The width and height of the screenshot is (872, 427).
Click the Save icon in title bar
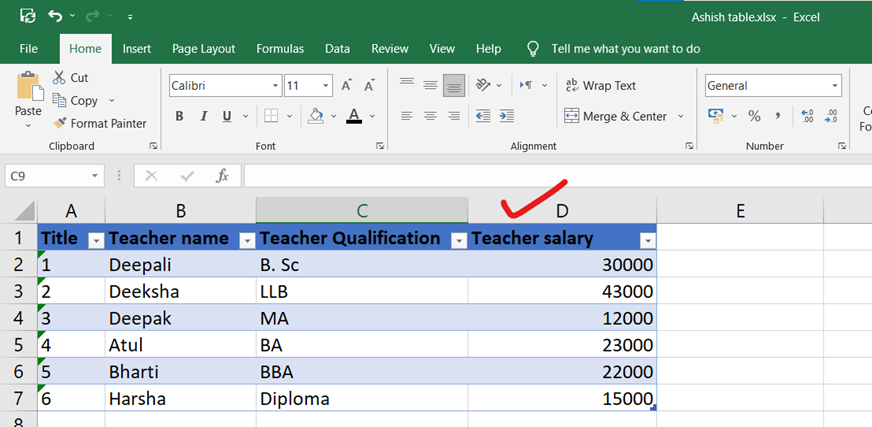pos(28,17)
